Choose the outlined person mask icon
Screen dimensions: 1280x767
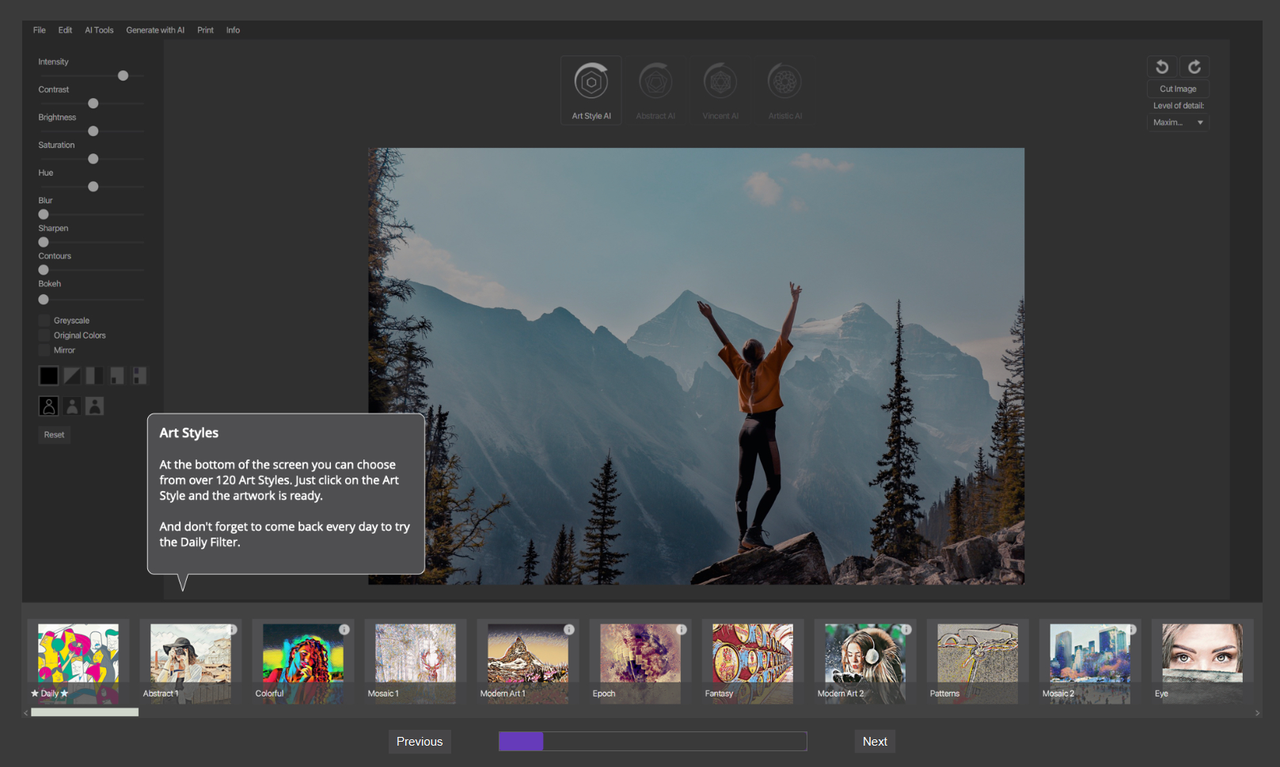[x=48, y=406]
